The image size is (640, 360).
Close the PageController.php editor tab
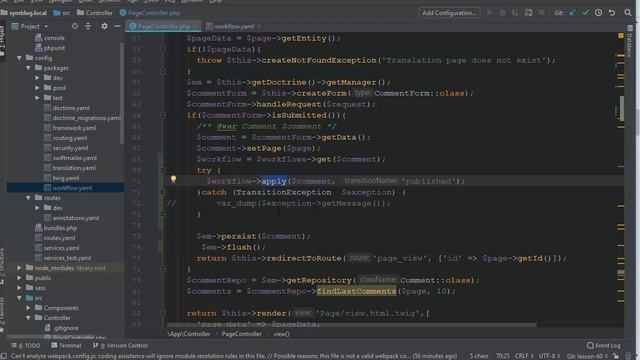pyautogui.click(x=196, y=27)
